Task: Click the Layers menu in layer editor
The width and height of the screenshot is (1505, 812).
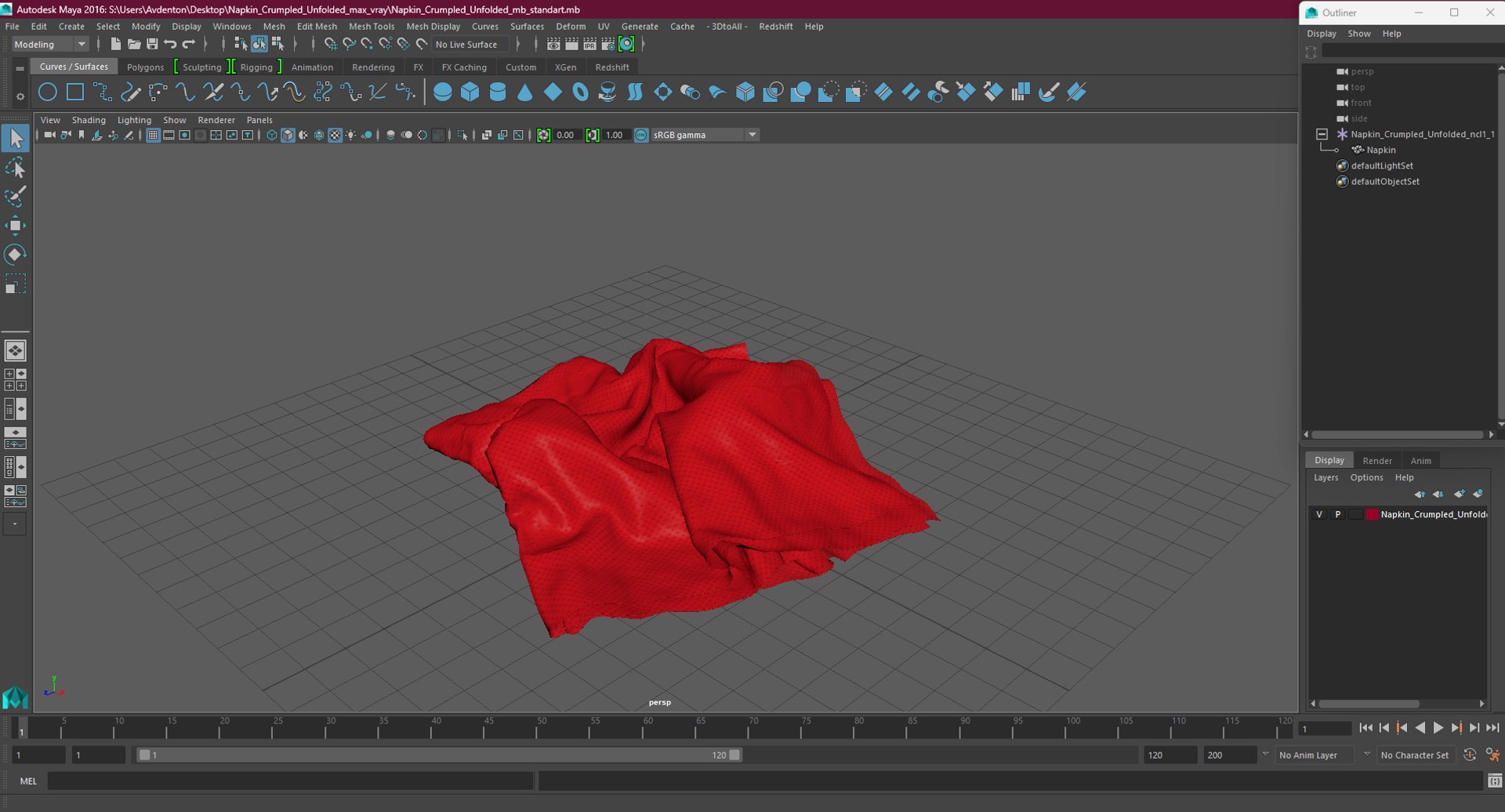Action: click(x=1326, y=478)
